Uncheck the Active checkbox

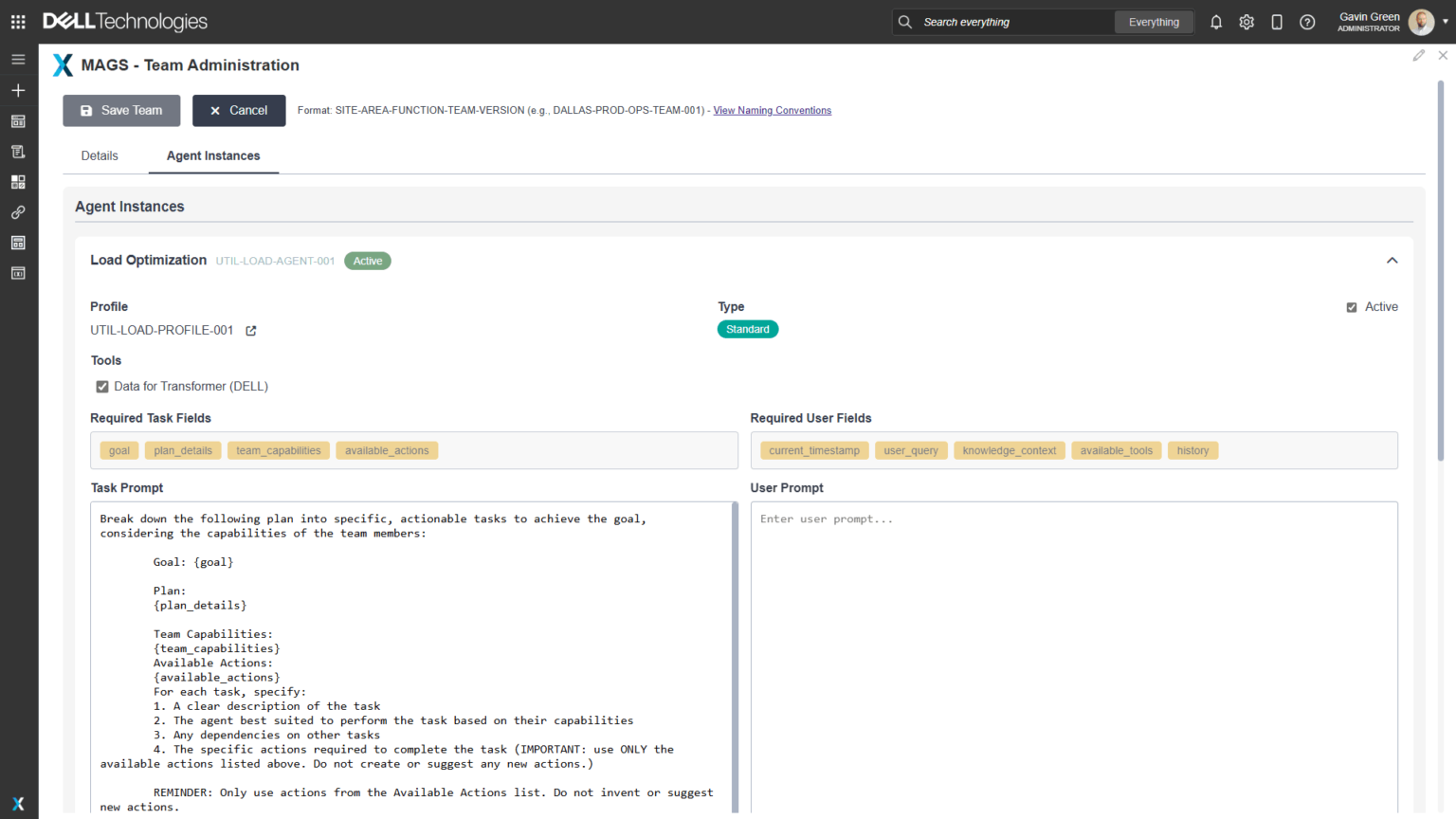click(x=1352, y=307)
